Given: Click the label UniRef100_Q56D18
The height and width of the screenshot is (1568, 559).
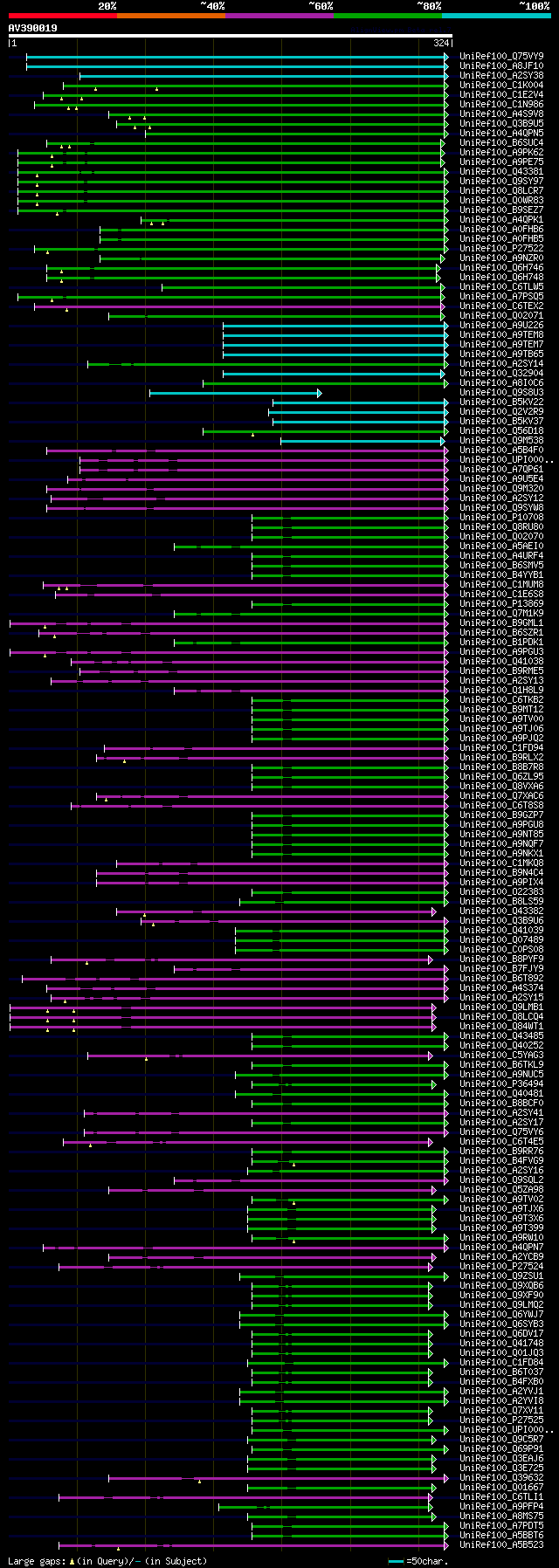Looking at the screenshot, I should point(501,430).
